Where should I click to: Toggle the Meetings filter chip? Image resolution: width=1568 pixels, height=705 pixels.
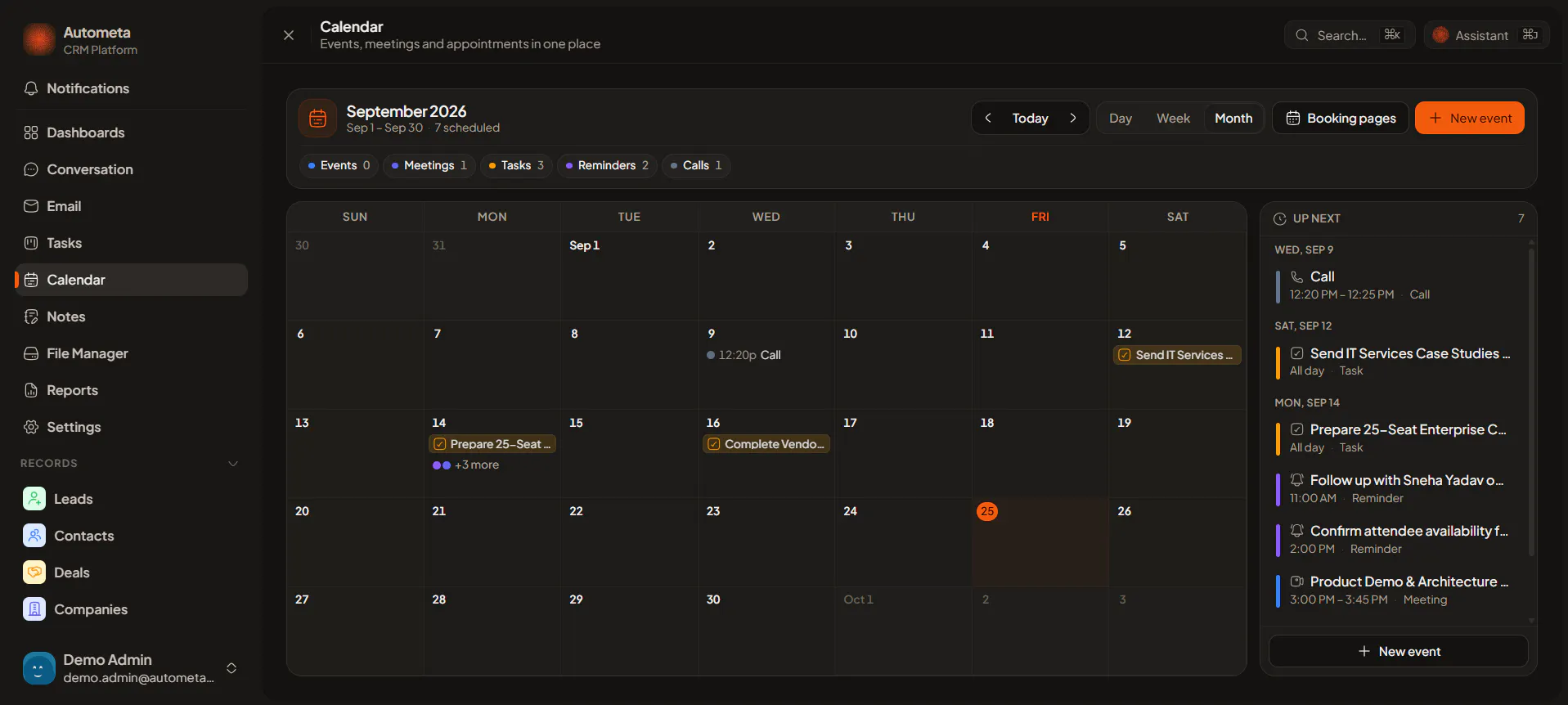pyautogui.click(x=429, y=165)
